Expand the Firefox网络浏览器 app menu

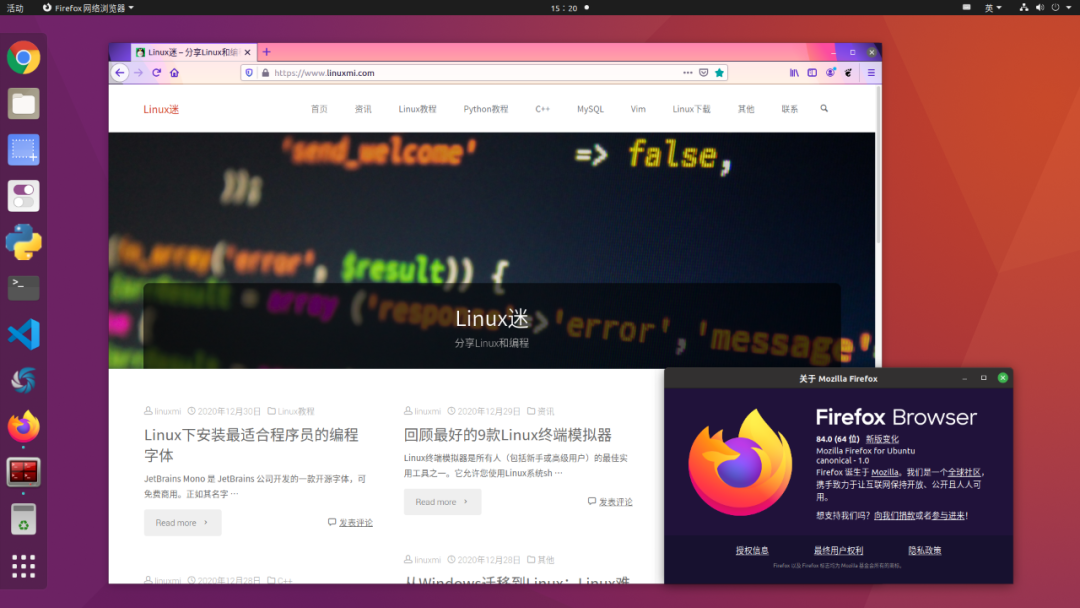click(88, 8)
